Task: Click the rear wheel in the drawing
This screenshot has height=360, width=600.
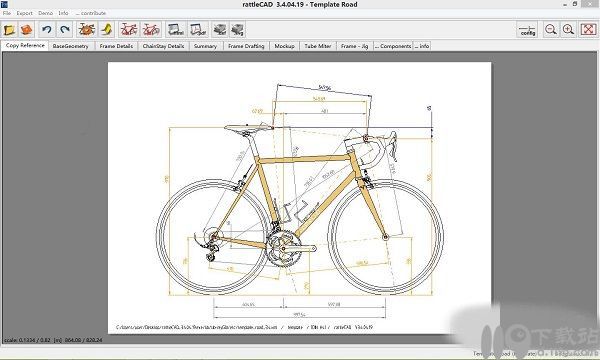Action: [214, 236]
